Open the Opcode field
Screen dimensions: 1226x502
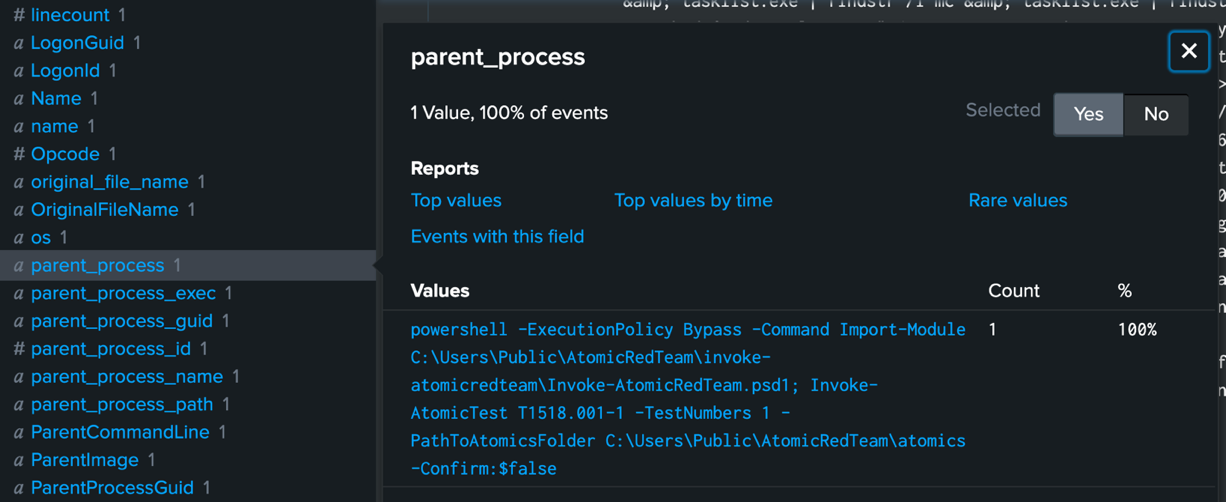65,154
